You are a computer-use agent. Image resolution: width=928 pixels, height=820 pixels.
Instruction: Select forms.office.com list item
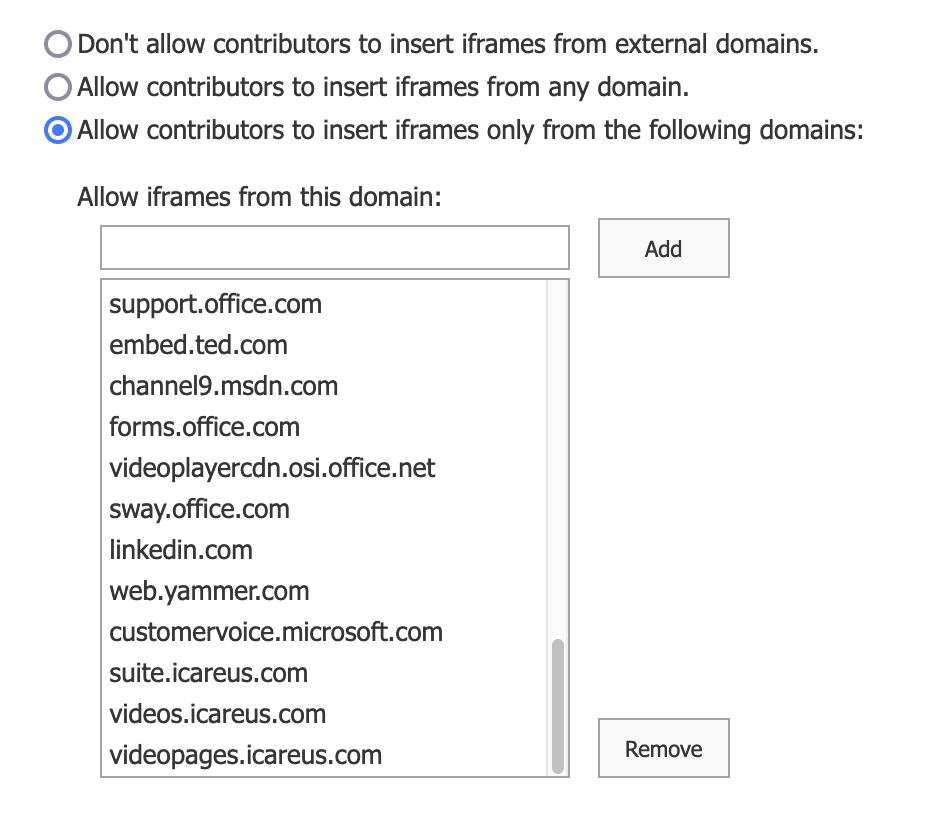[204, 427]
